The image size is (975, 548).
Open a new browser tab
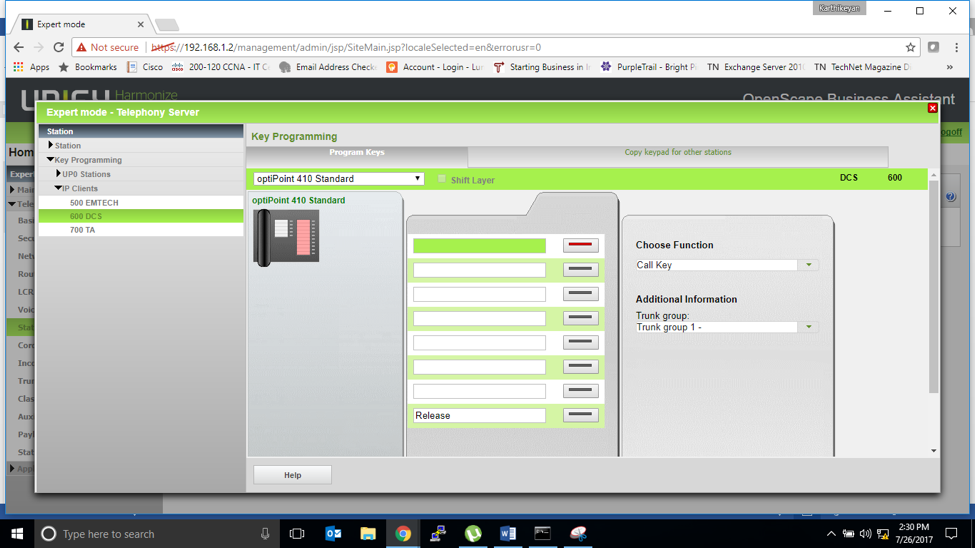click(167, 25)
